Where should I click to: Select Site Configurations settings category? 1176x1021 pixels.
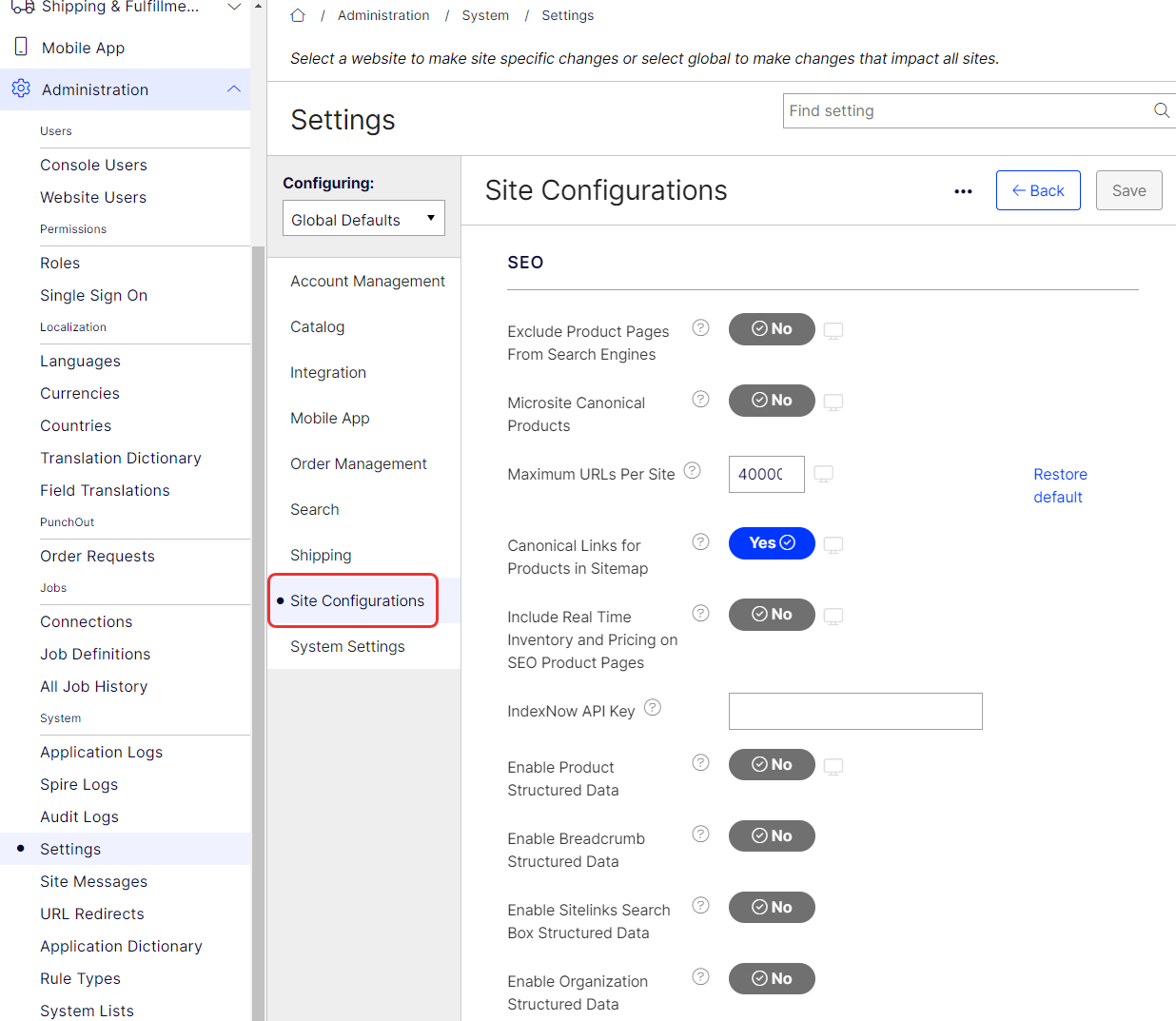point(357,600)
